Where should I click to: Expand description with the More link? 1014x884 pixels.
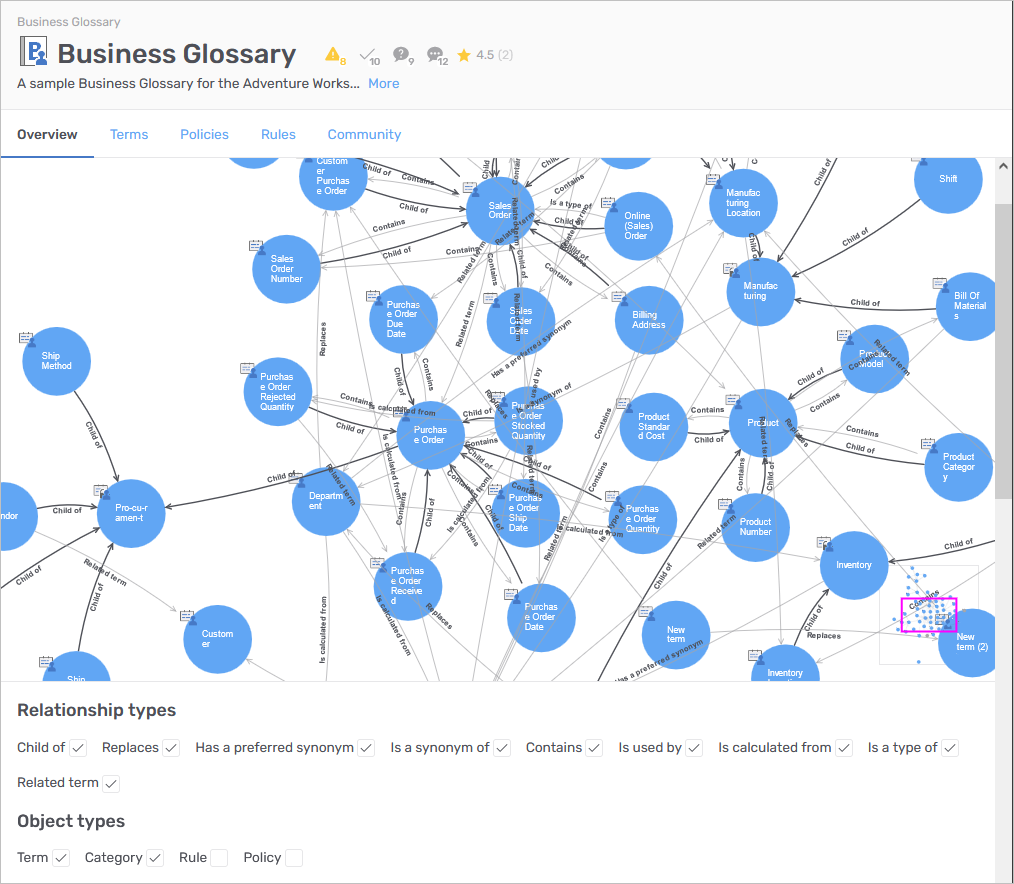point(383,83)
